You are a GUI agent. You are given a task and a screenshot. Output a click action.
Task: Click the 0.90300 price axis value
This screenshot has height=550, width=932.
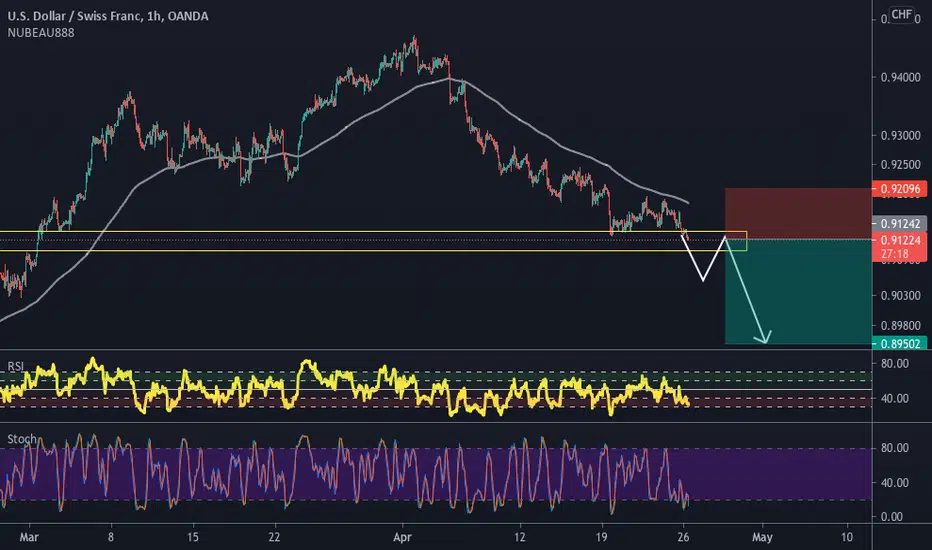click(900, 296)
